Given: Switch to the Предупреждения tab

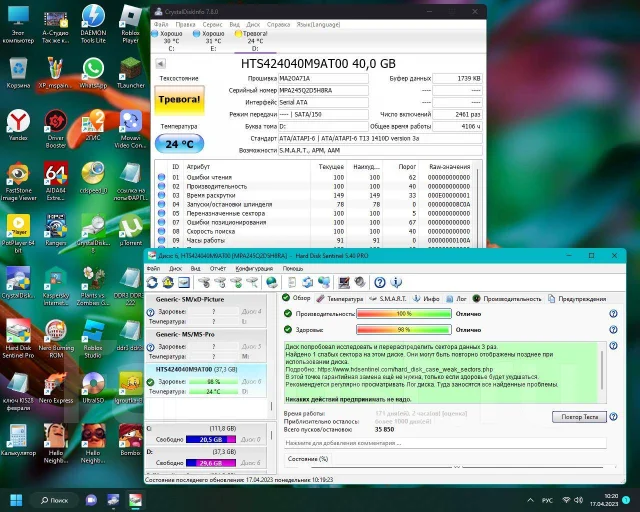Looking at the screenshot, I should click(577, 298).
